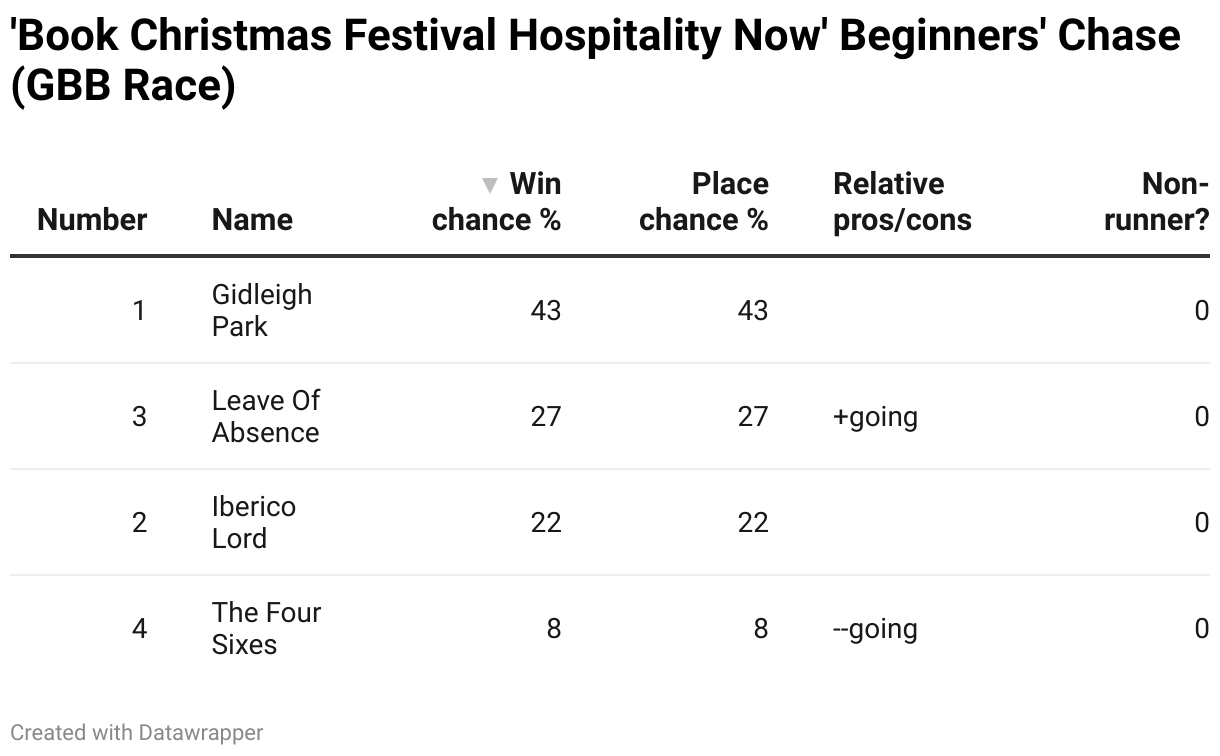Viewport: 1220px width, 756px height.
Task: Click the --going pros/cons entry
Action: [875, 629]
